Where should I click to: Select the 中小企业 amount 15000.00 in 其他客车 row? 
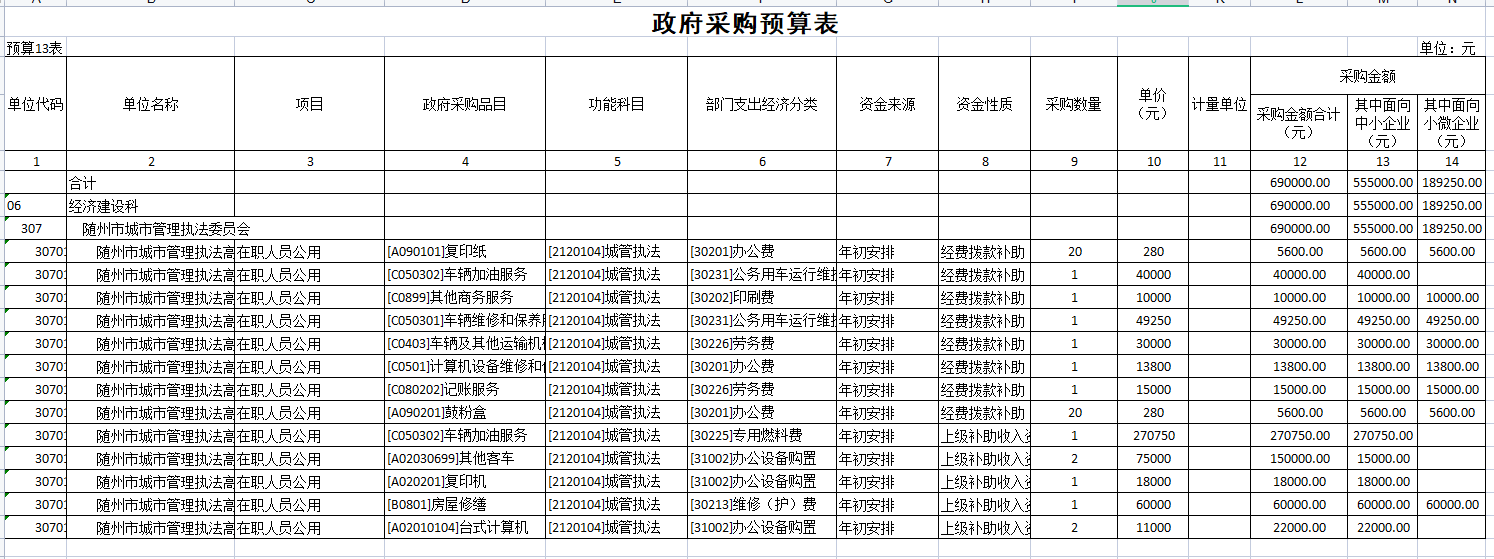click(1383, 459)
